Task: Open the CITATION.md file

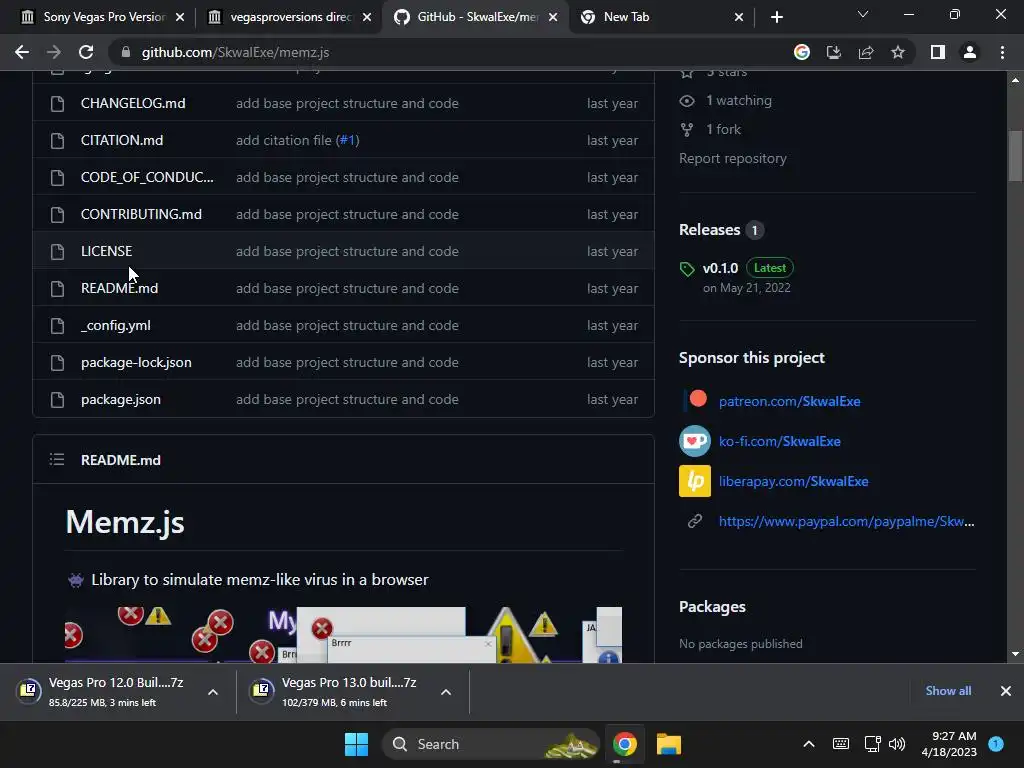Action: point(122,140)
